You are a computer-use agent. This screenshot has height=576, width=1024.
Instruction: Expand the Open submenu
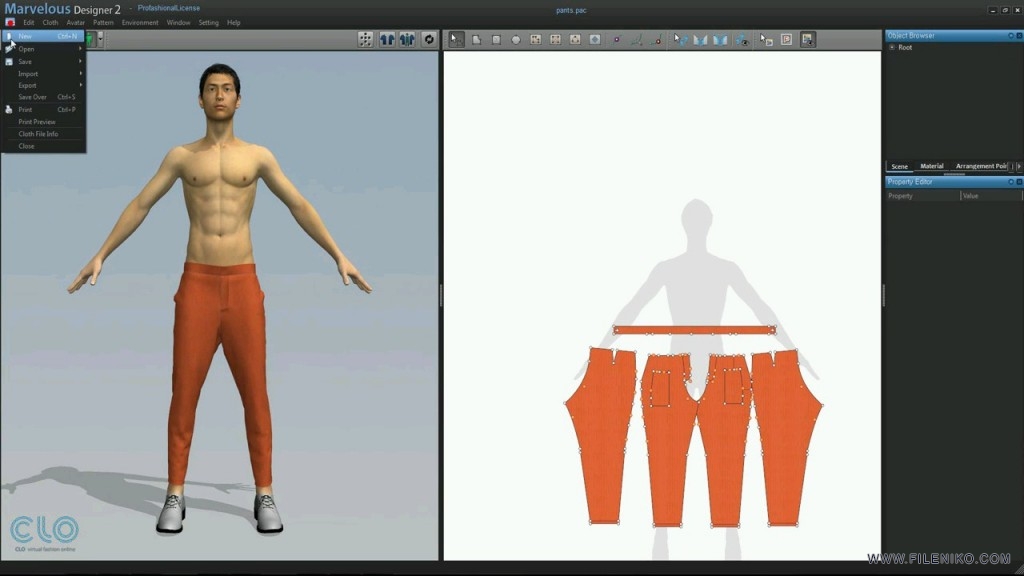pyautogui.click(x=43, y=49)
